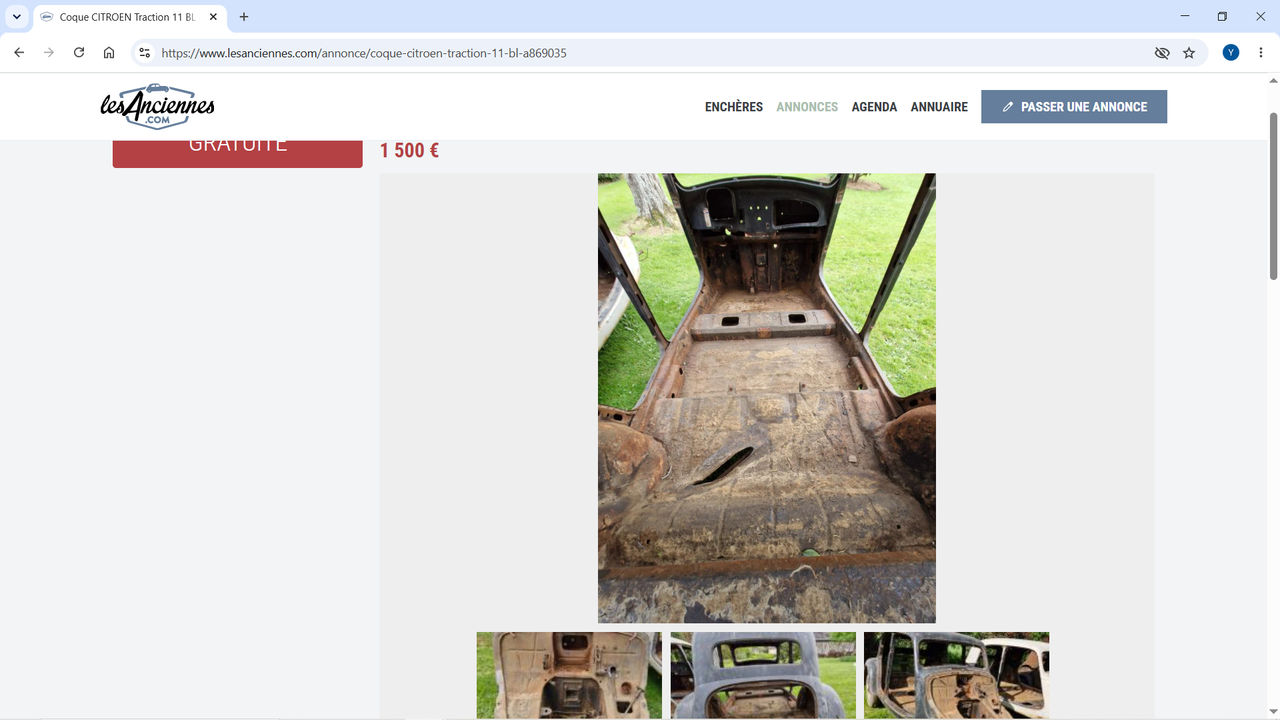1280x720 pixels.
Task: Expand the tab search dropdown
Action: [x=17, y=17]
